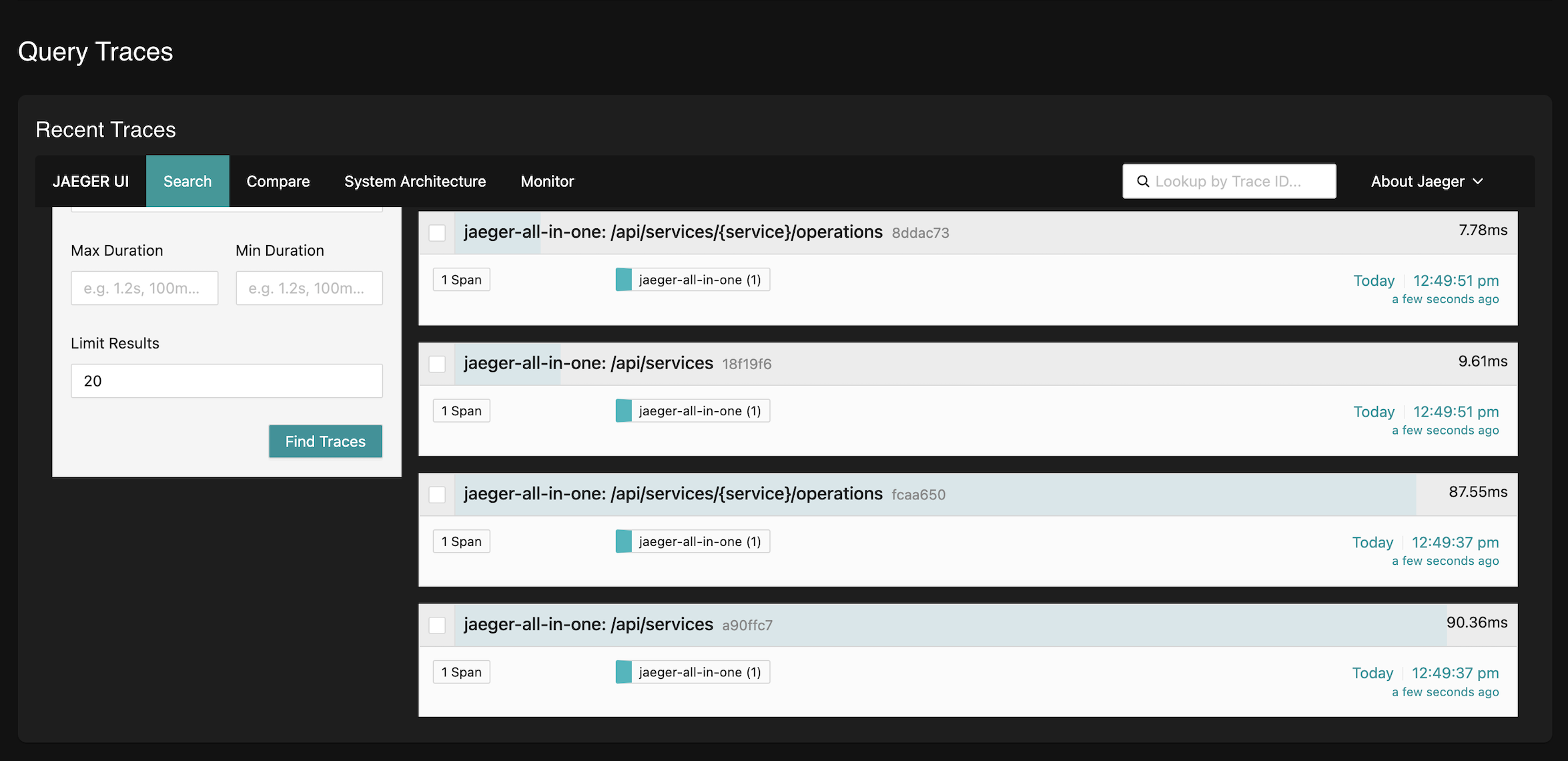This screenshot has width=1568, height=761.
Task: Open the Monitor tab
Action: tap(547, 182)
